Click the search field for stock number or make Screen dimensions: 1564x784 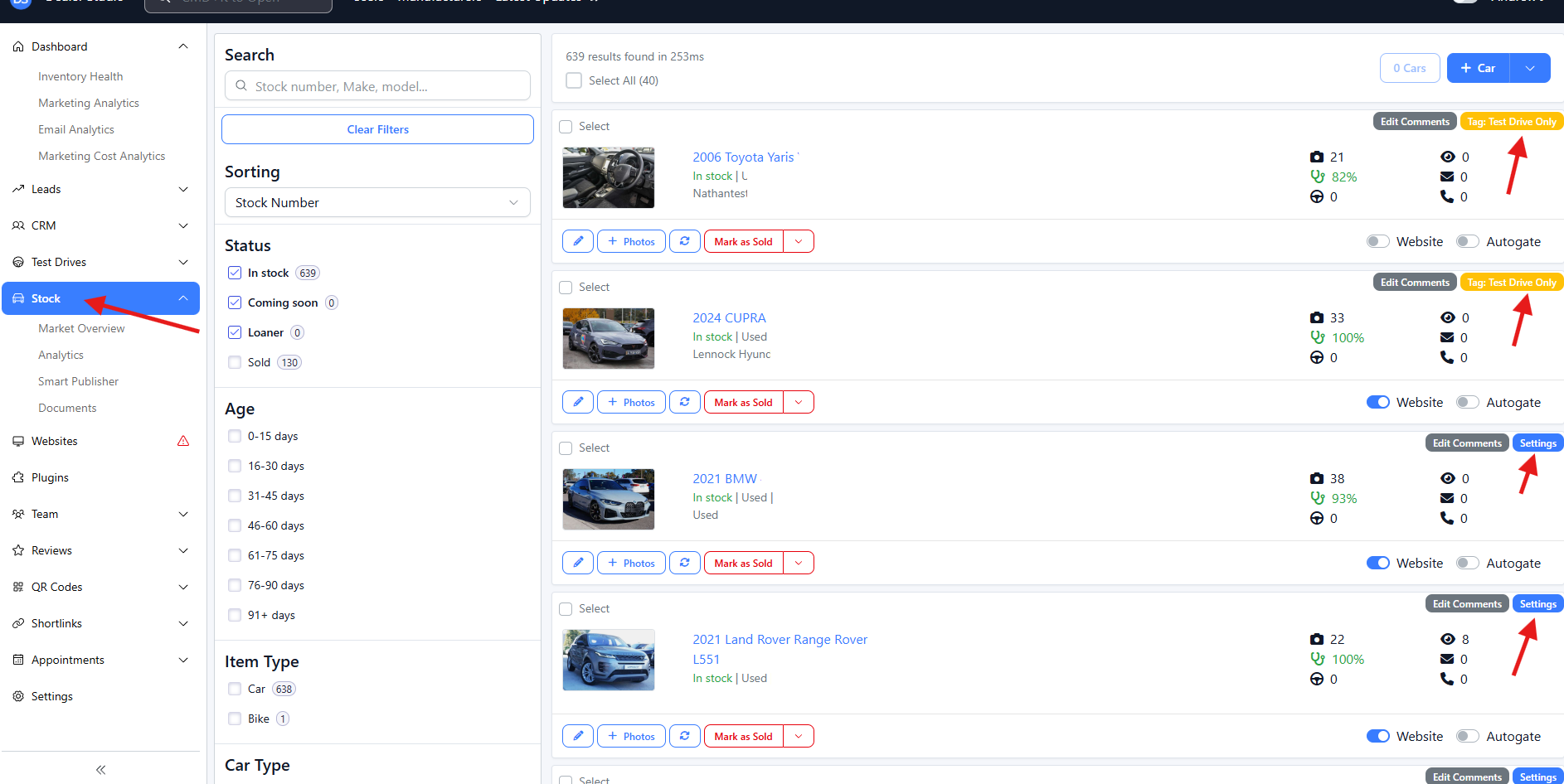coord(377,86)
